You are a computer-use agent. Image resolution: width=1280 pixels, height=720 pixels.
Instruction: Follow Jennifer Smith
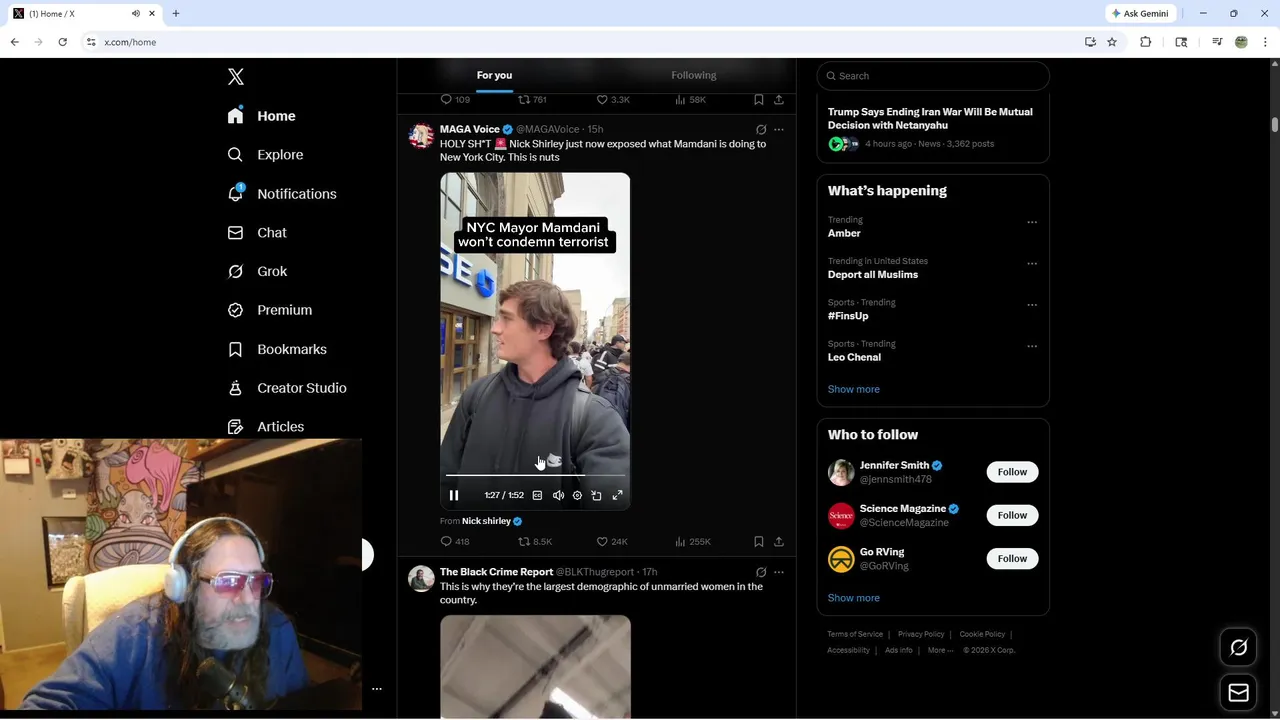click(1012, 472)
